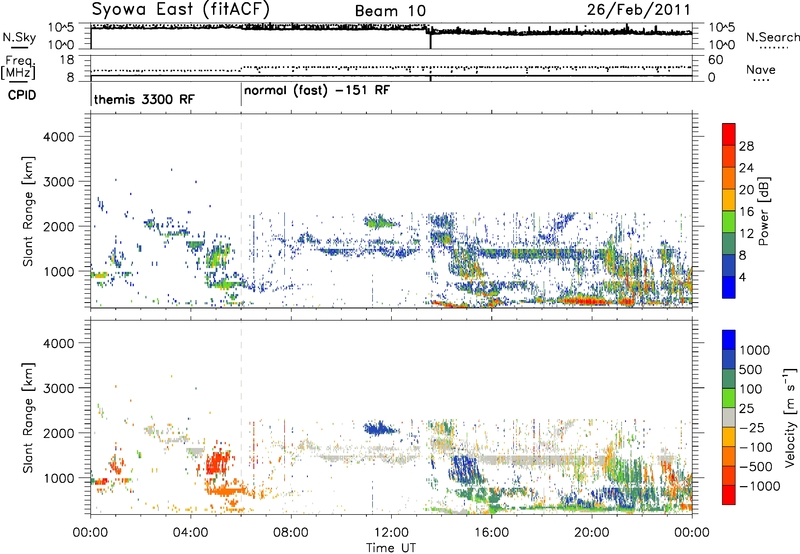
Task: Select the 'CPID' row label
Action: point(22,95)
